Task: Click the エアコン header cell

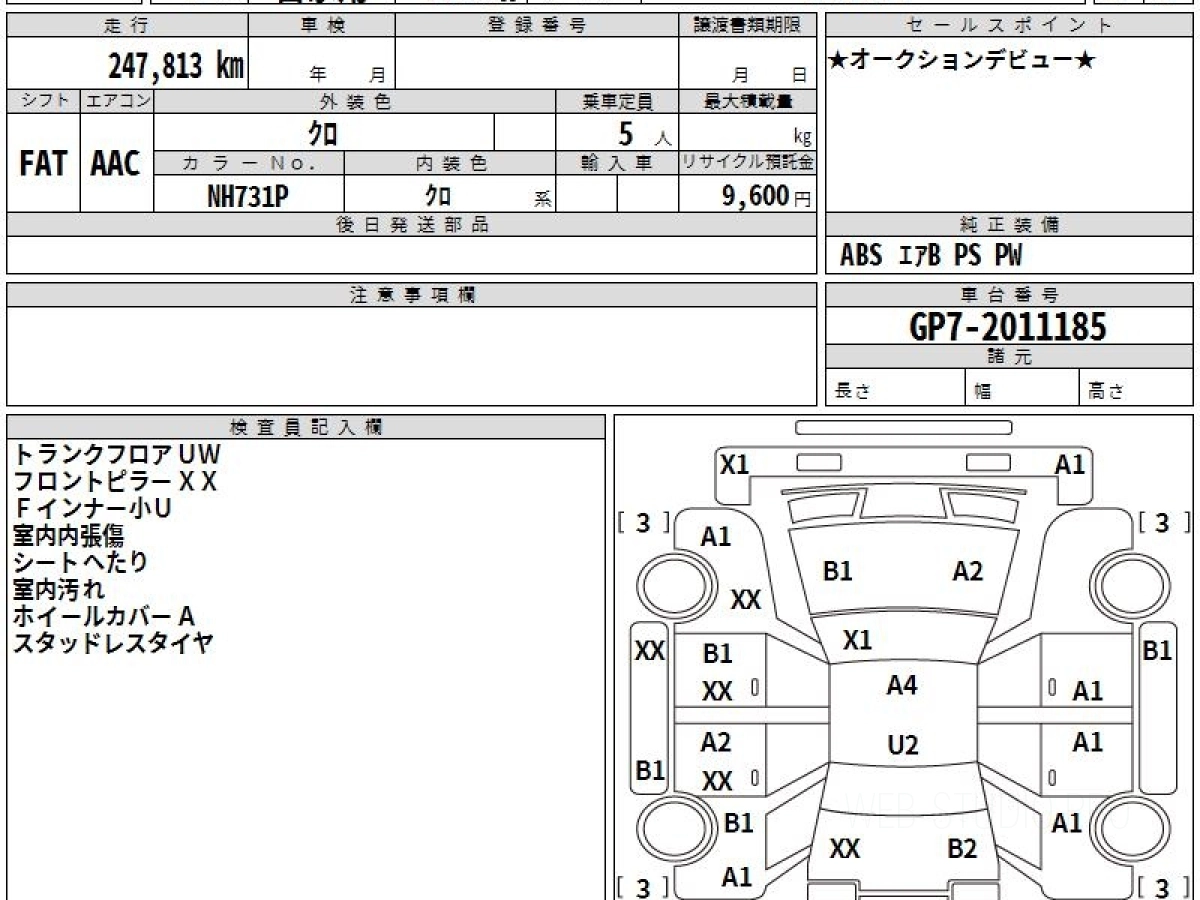Action: 117,100
